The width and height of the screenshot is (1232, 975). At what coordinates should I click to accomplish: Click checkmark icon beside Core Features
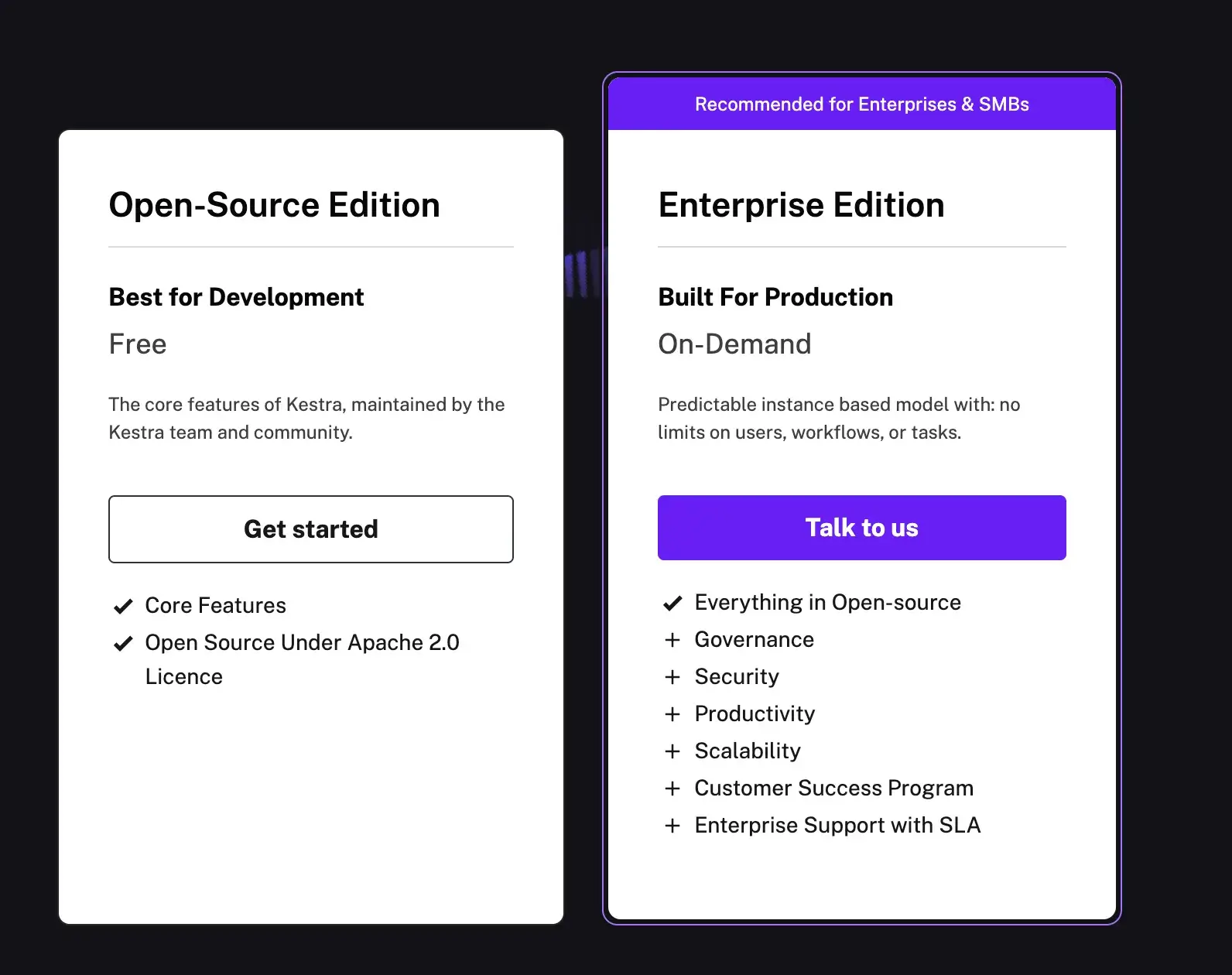click(x=123, y=606)
